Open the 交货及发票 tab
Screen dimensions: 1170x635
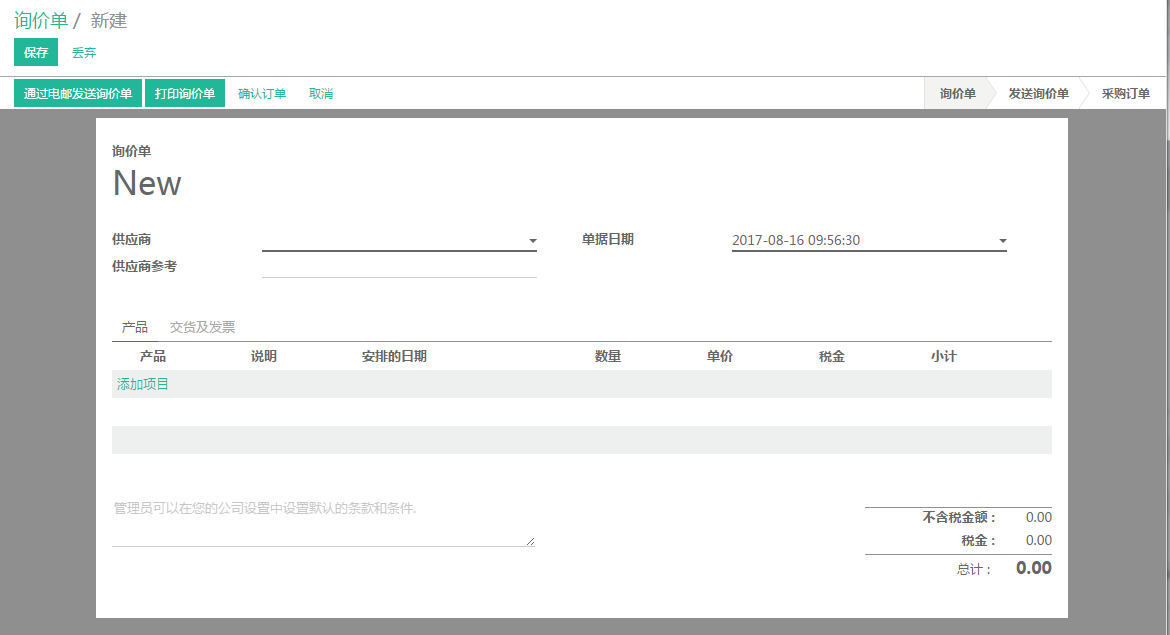point(203,327)
